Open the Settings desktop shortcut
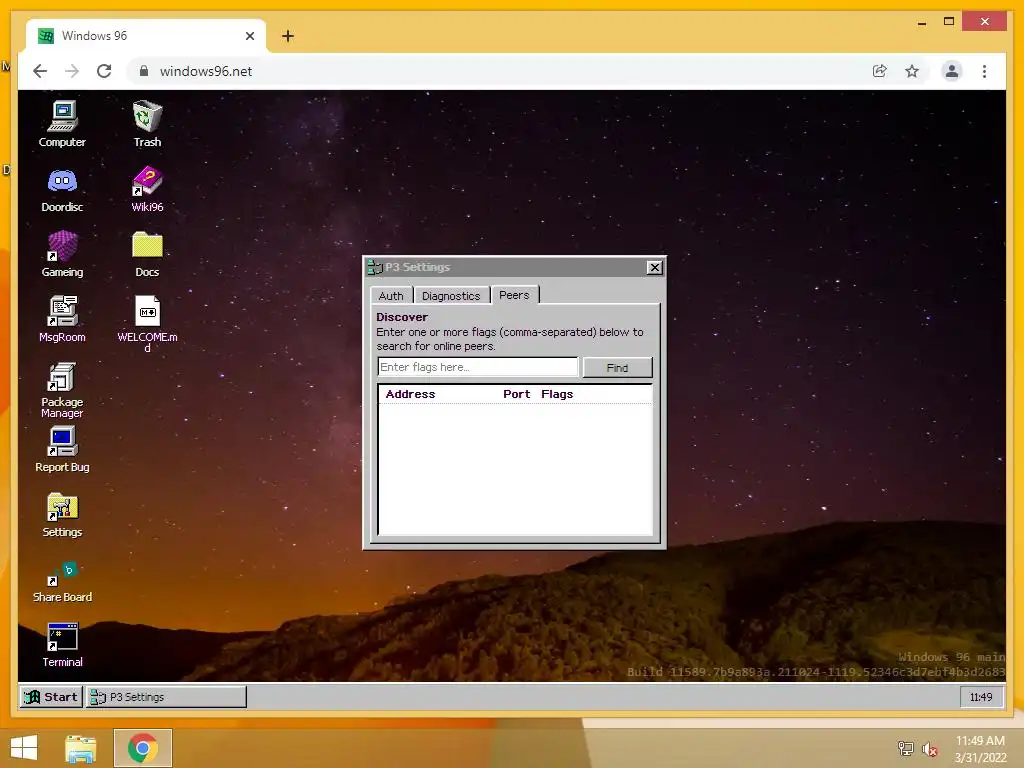 [x=62, y=515]
